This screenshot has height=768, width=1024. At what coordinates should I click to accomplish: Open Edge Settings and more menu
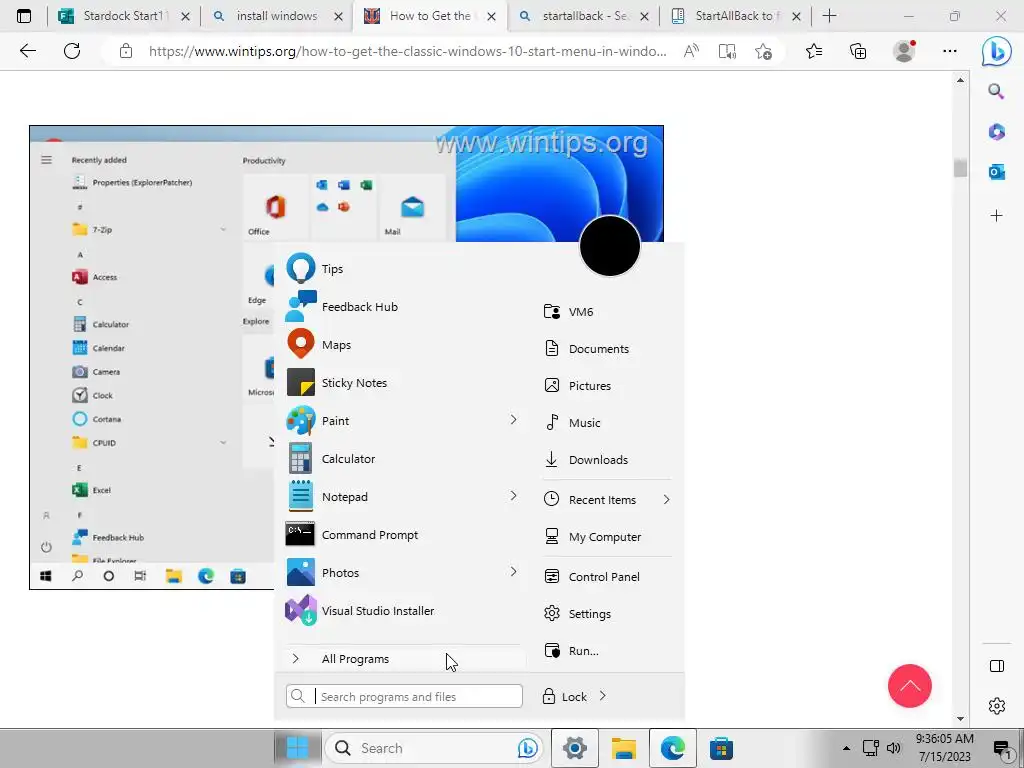click(950, 51)
